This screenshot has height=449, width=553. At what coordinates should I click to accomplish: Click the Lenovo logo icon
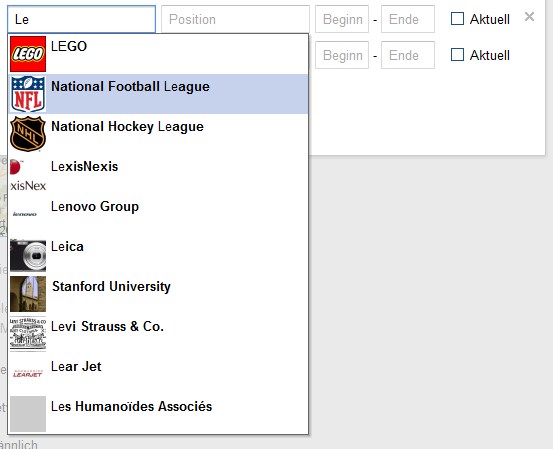coord(28,214)
